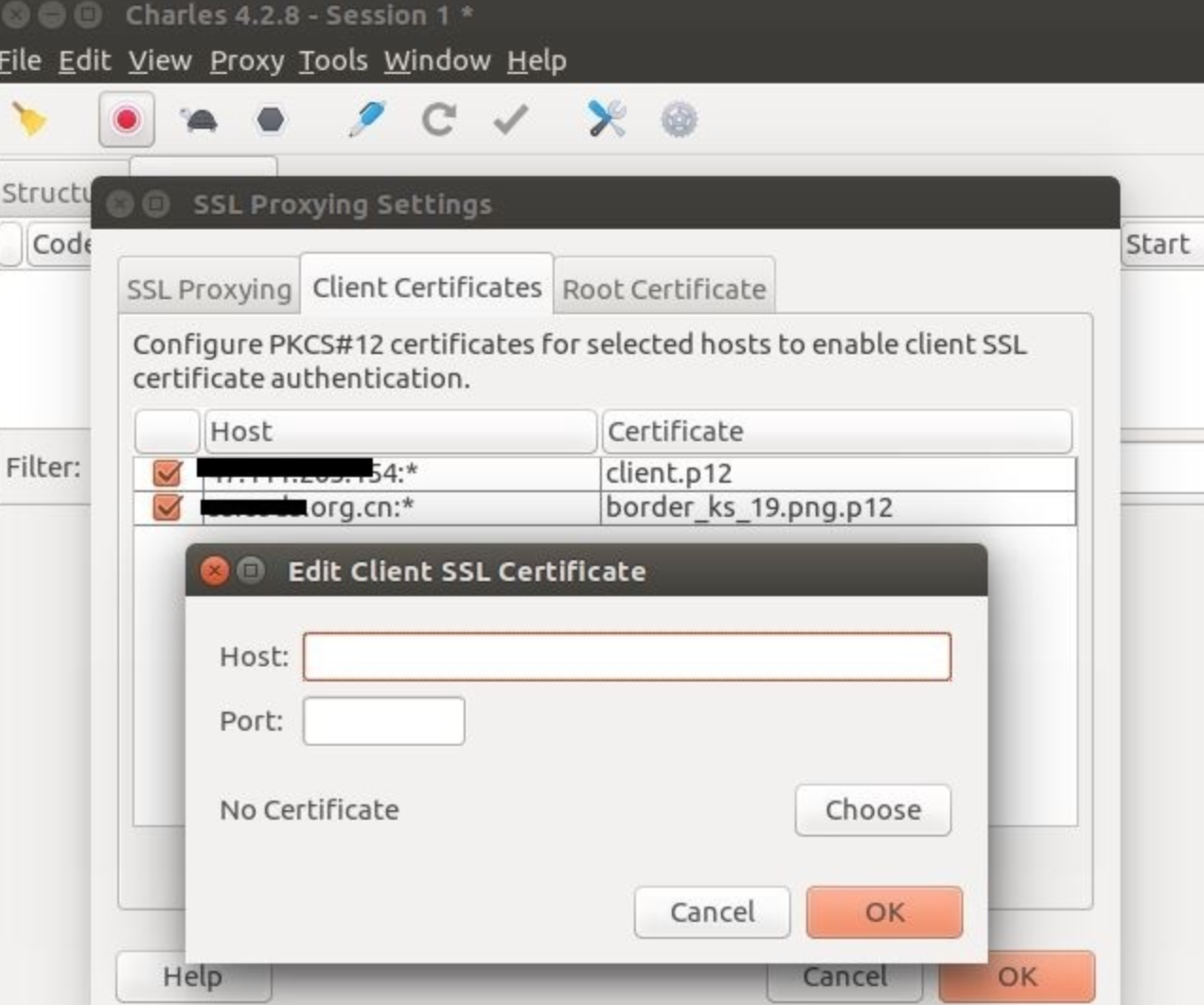Switch to the Root Certificate tab
1204x1005 pixels.
664,289
